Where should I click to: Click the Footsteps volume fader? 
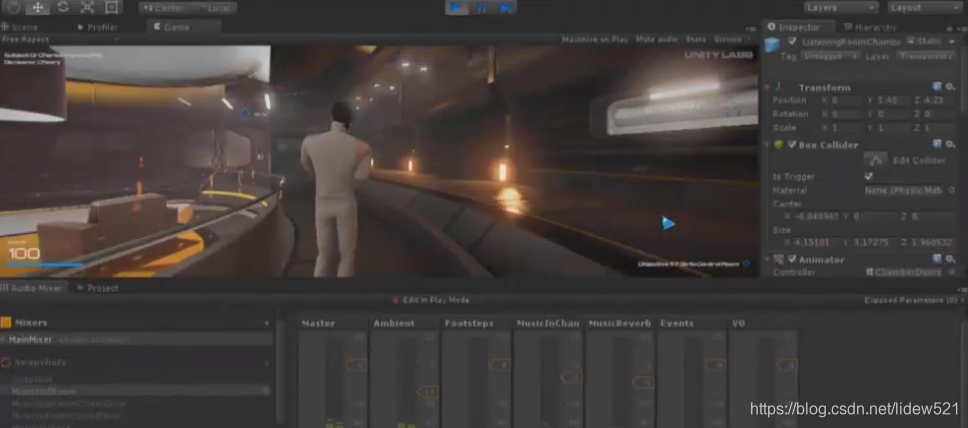coord(500,365)
